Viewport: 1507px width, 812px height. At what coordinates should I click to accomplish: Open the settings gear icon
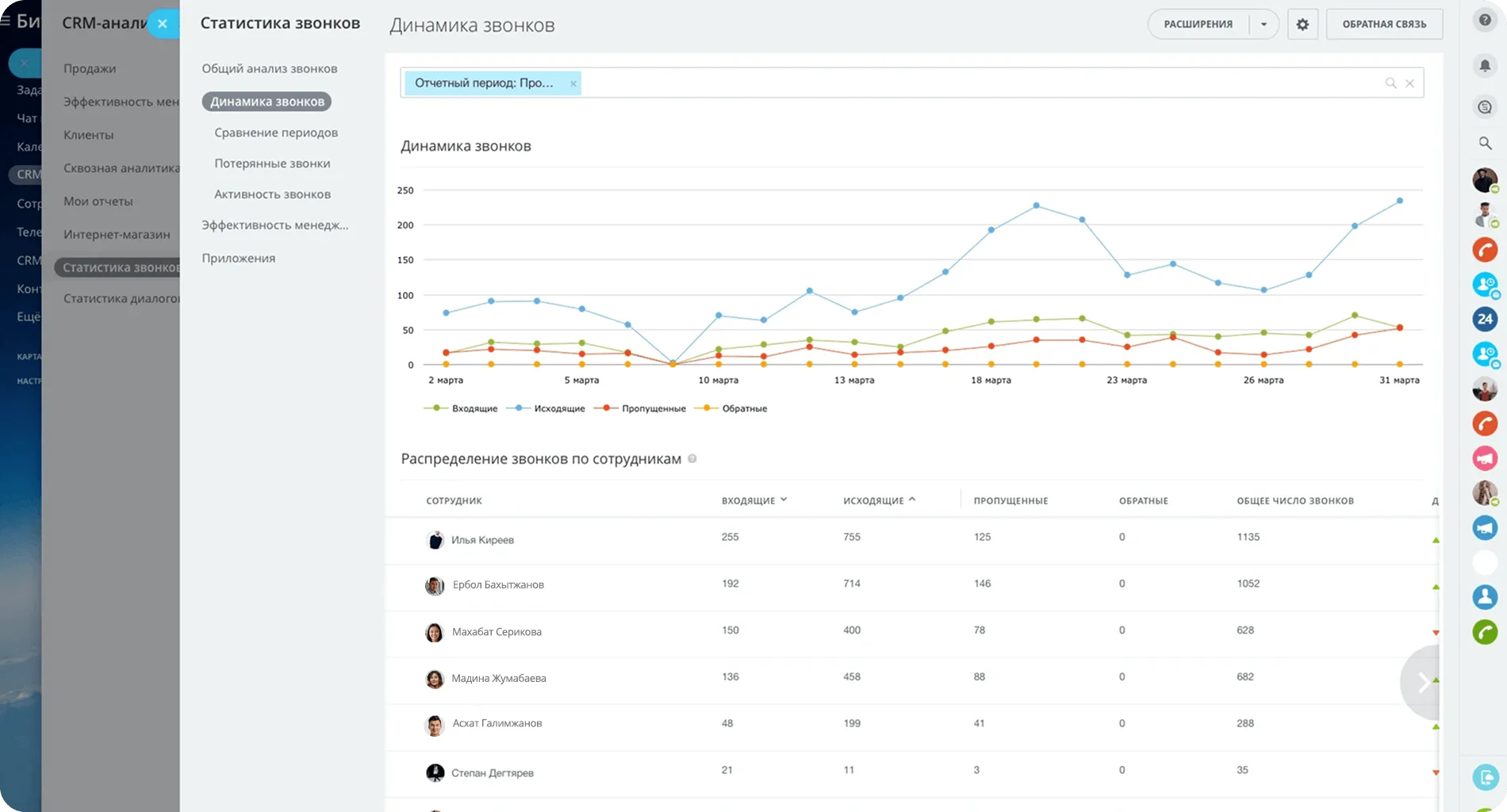(1302, 24)
